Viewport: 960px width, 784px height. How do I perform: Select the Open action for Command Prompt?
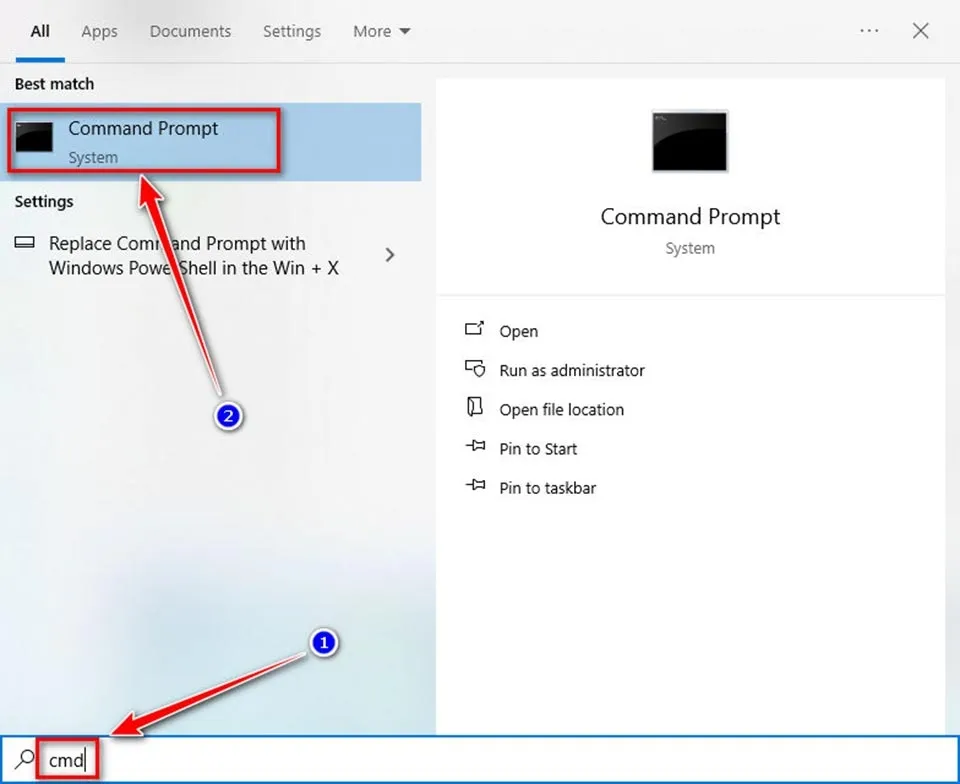(517, 331)
